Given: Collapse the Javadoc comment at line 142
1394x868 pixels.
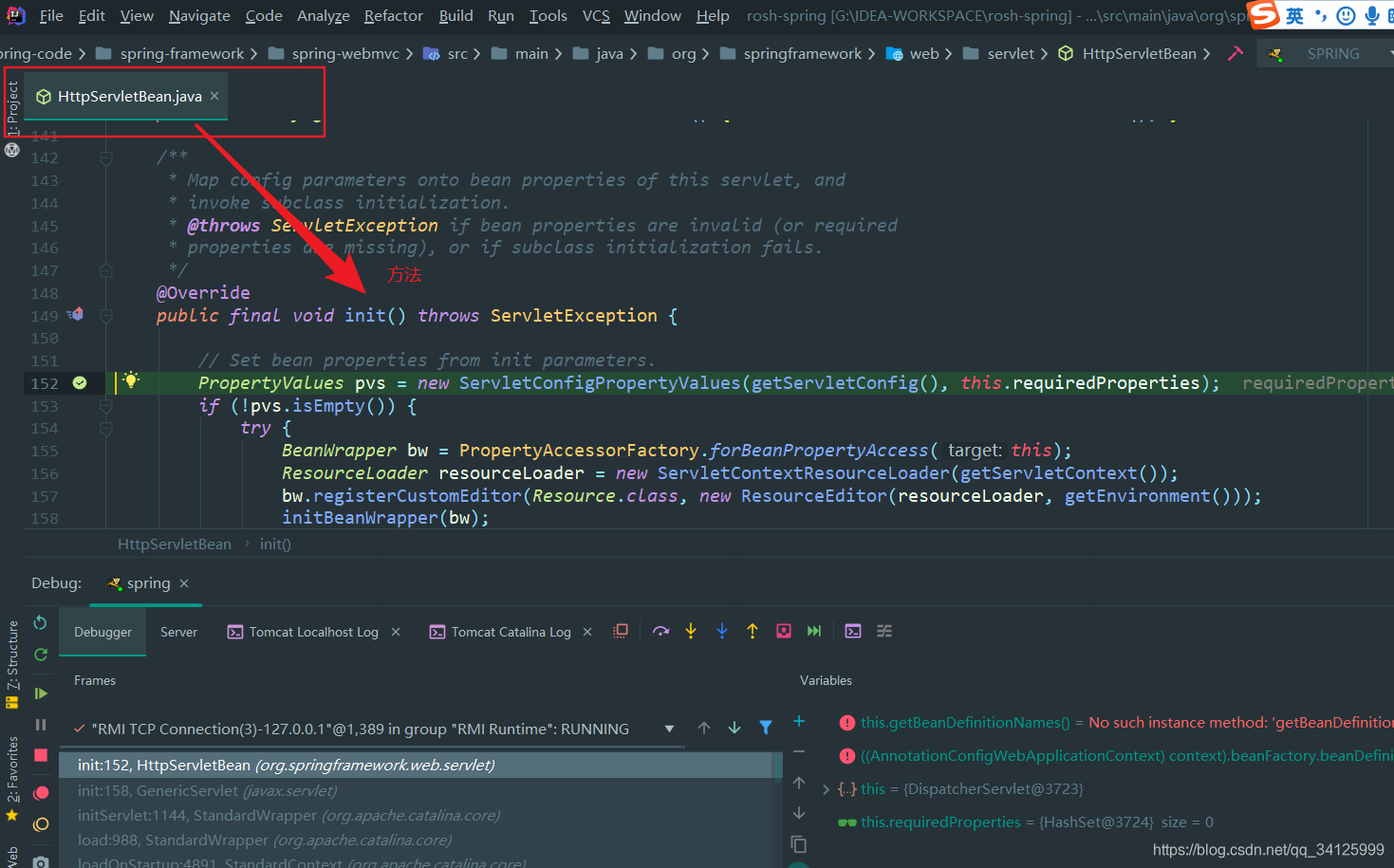Looking at the screenshot, I should coord(106,158).
